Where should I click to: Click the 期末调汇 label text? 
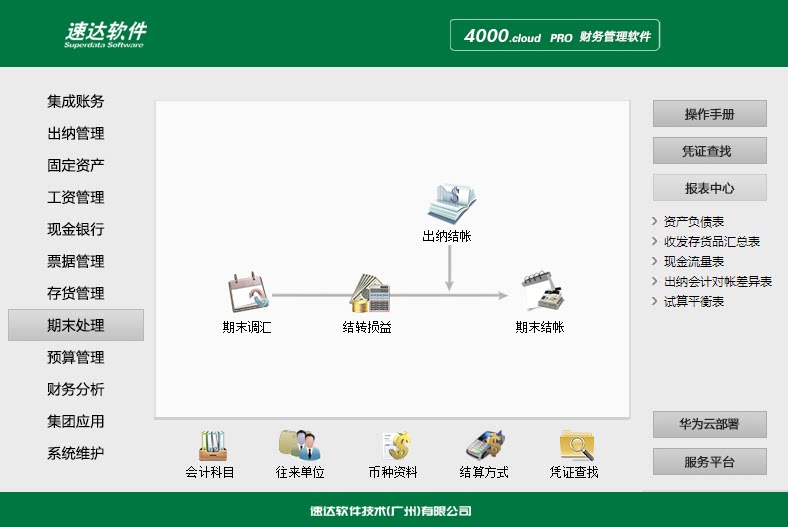pos(247,328)
